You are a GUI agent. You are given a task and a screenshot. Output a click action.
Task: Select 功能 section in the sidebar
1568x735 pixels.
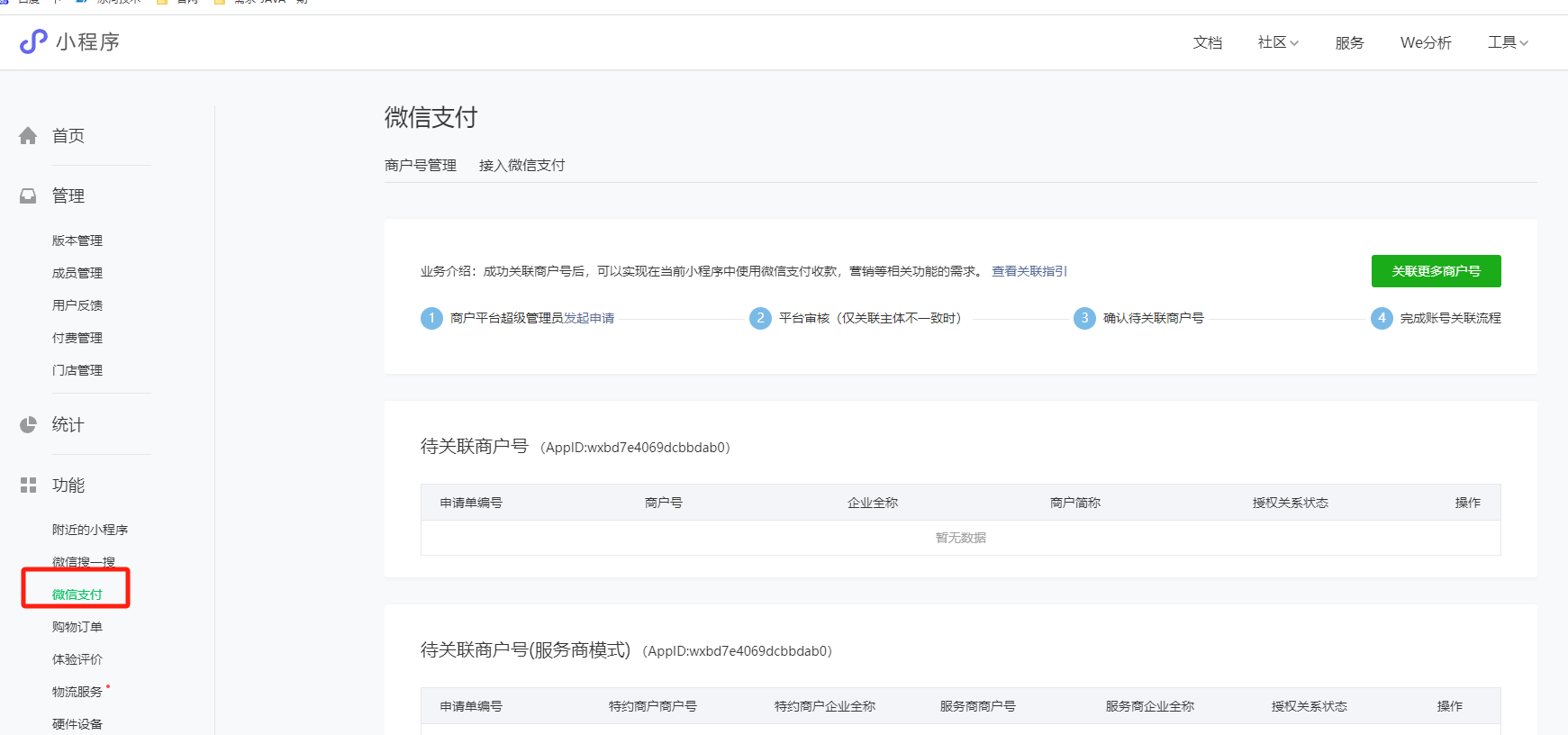point(68,485)
